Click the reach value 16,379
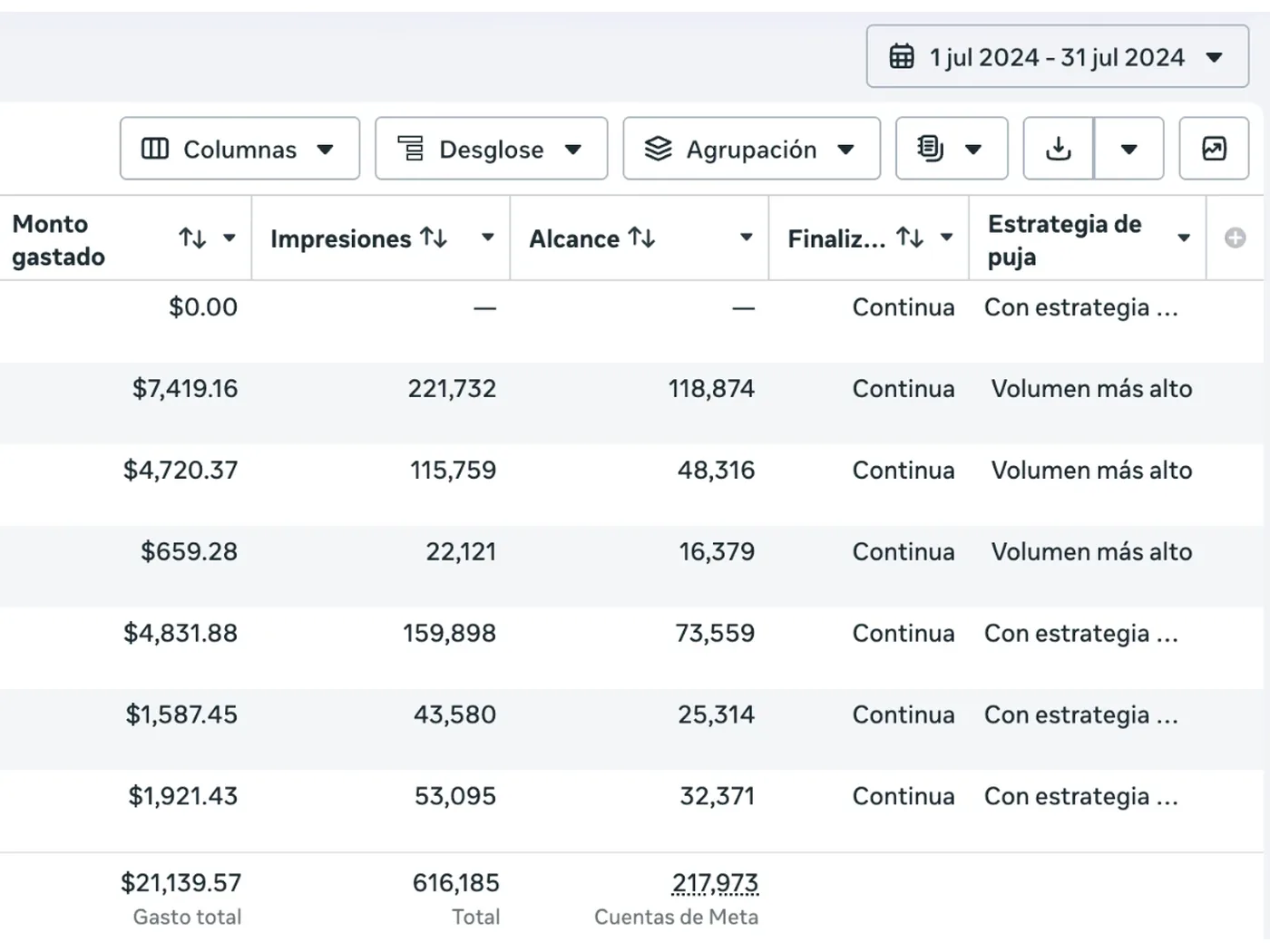 717,552
